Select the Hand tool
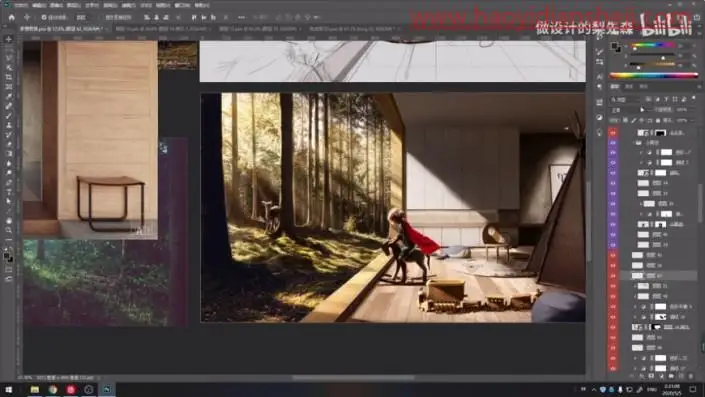This screenshot has height=397, width=705. (x=9, y=221)
